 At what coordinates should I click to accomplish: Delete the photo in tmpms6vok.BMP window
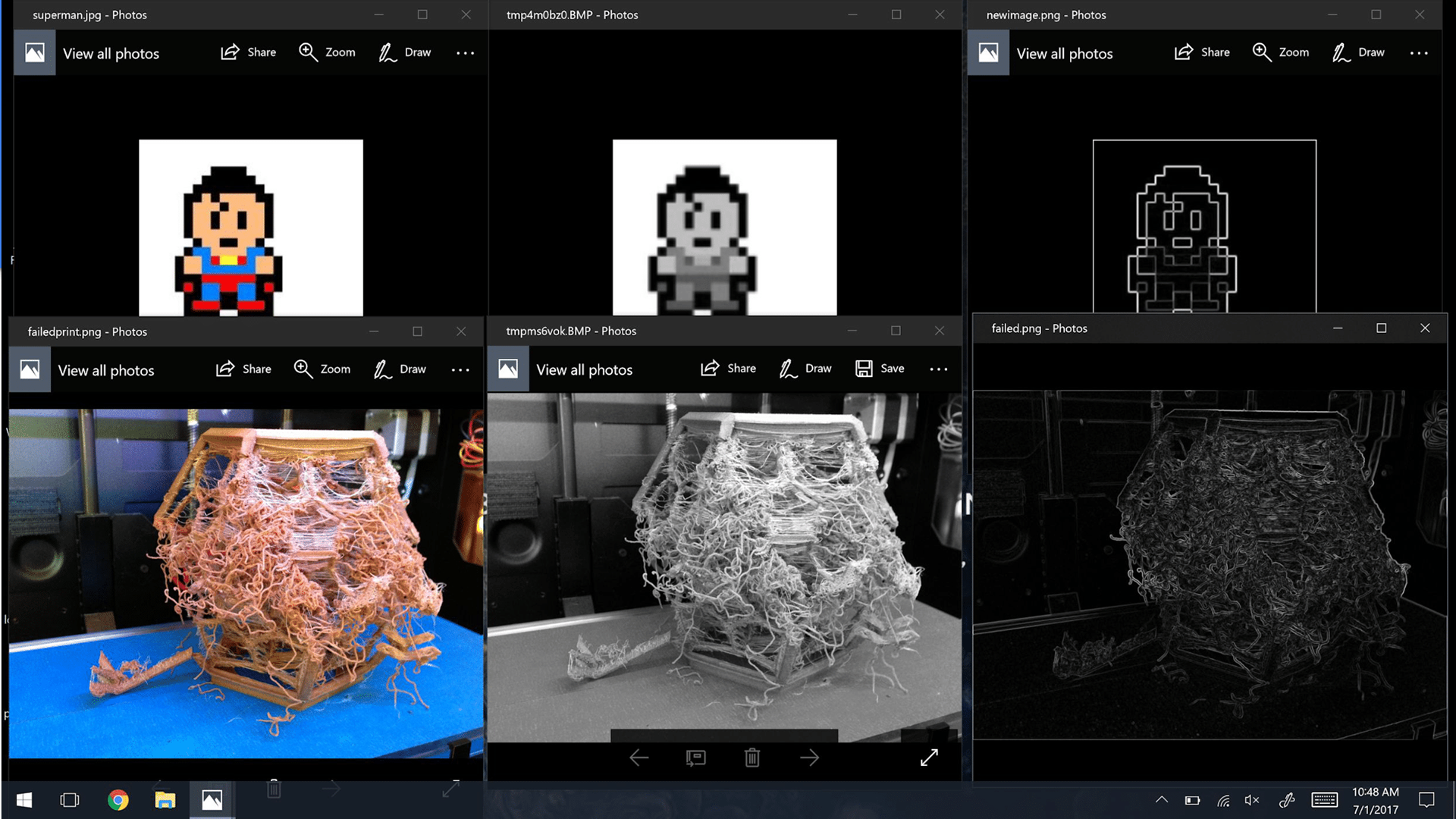click(752, 758)
